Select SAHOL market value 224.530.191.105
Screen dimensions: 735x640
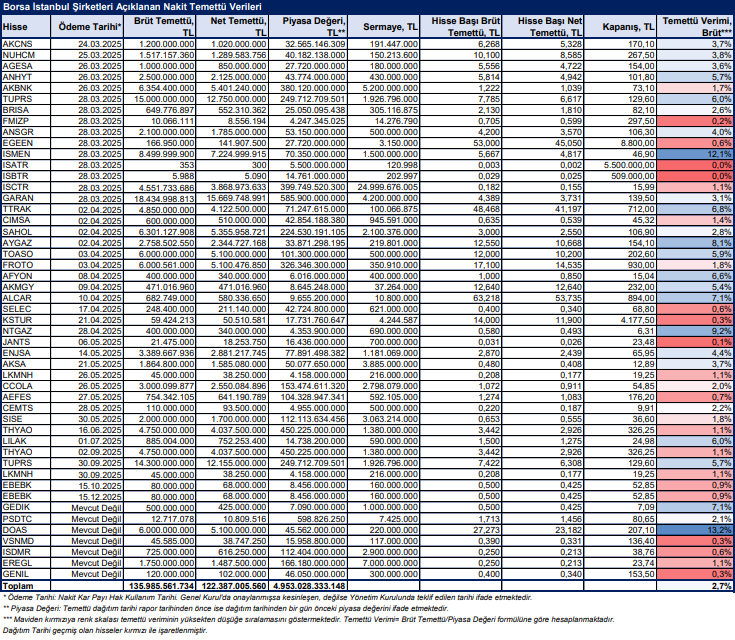pyautogui.click(x=308, y=232)
